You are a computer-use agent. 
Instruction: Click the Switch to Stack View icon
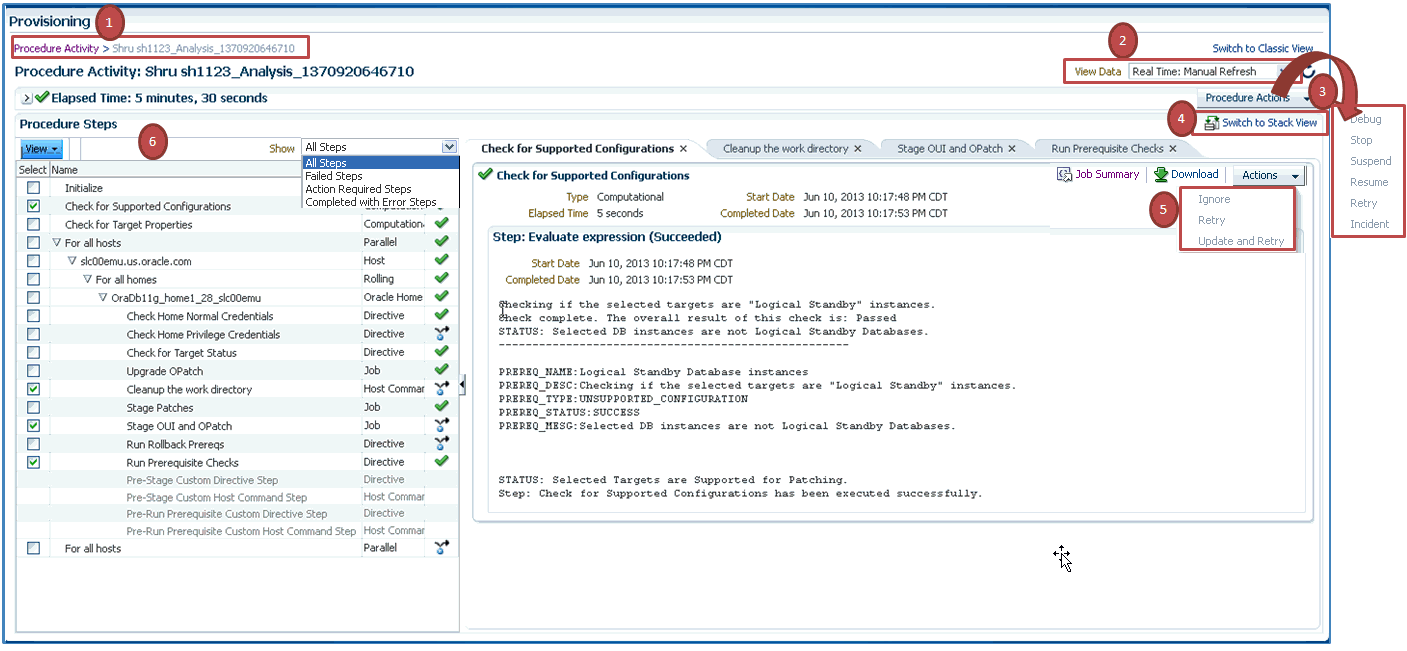click(1211, 123)
